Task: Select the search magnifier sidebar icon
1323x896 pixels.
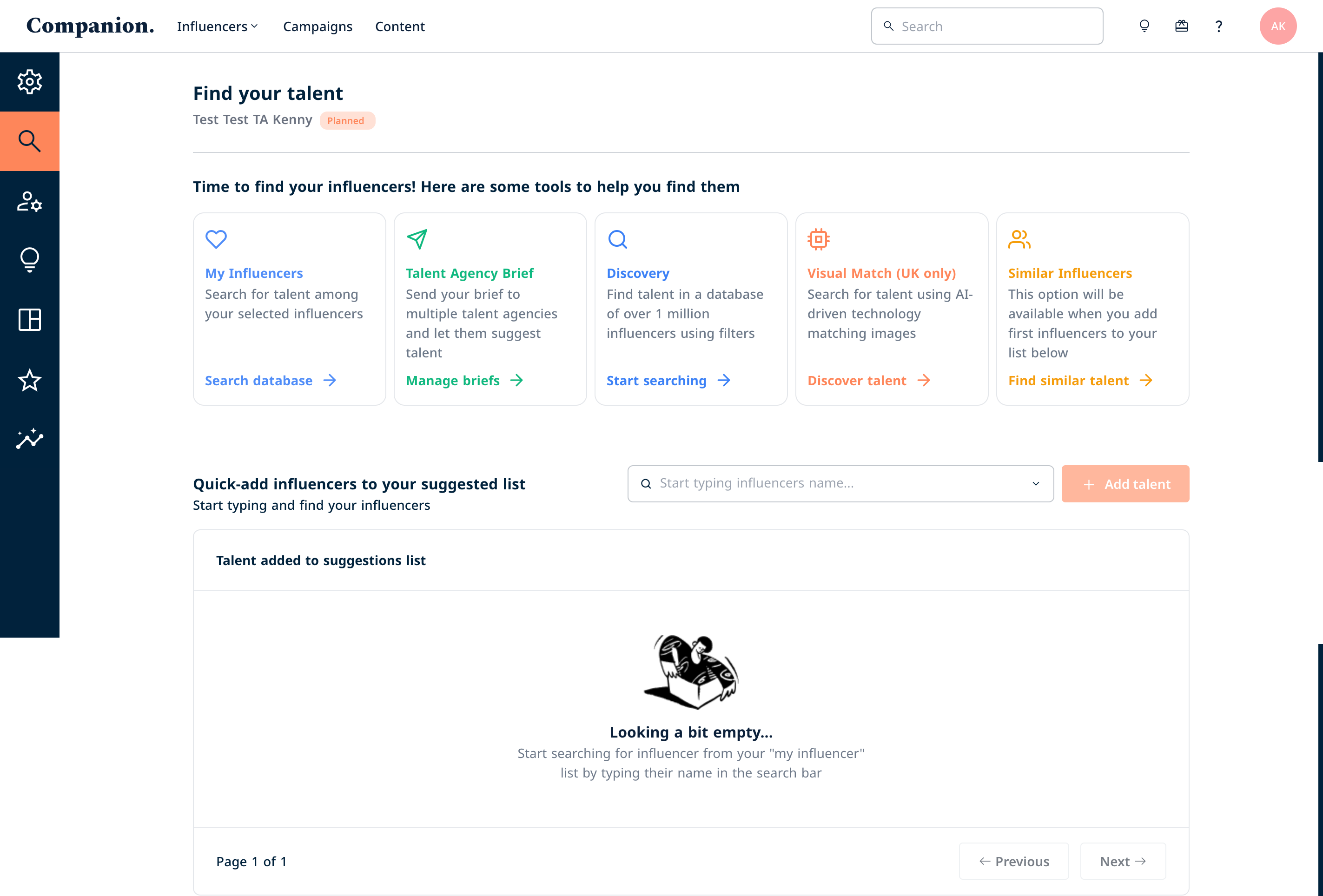Action: [30, 141]
